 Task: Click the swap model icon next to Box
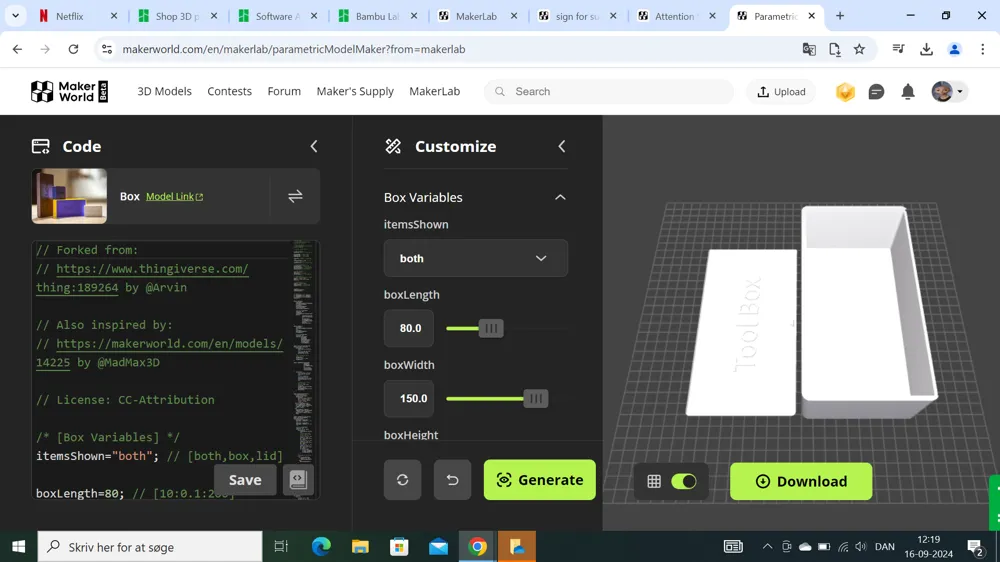(x=295, y=196)
